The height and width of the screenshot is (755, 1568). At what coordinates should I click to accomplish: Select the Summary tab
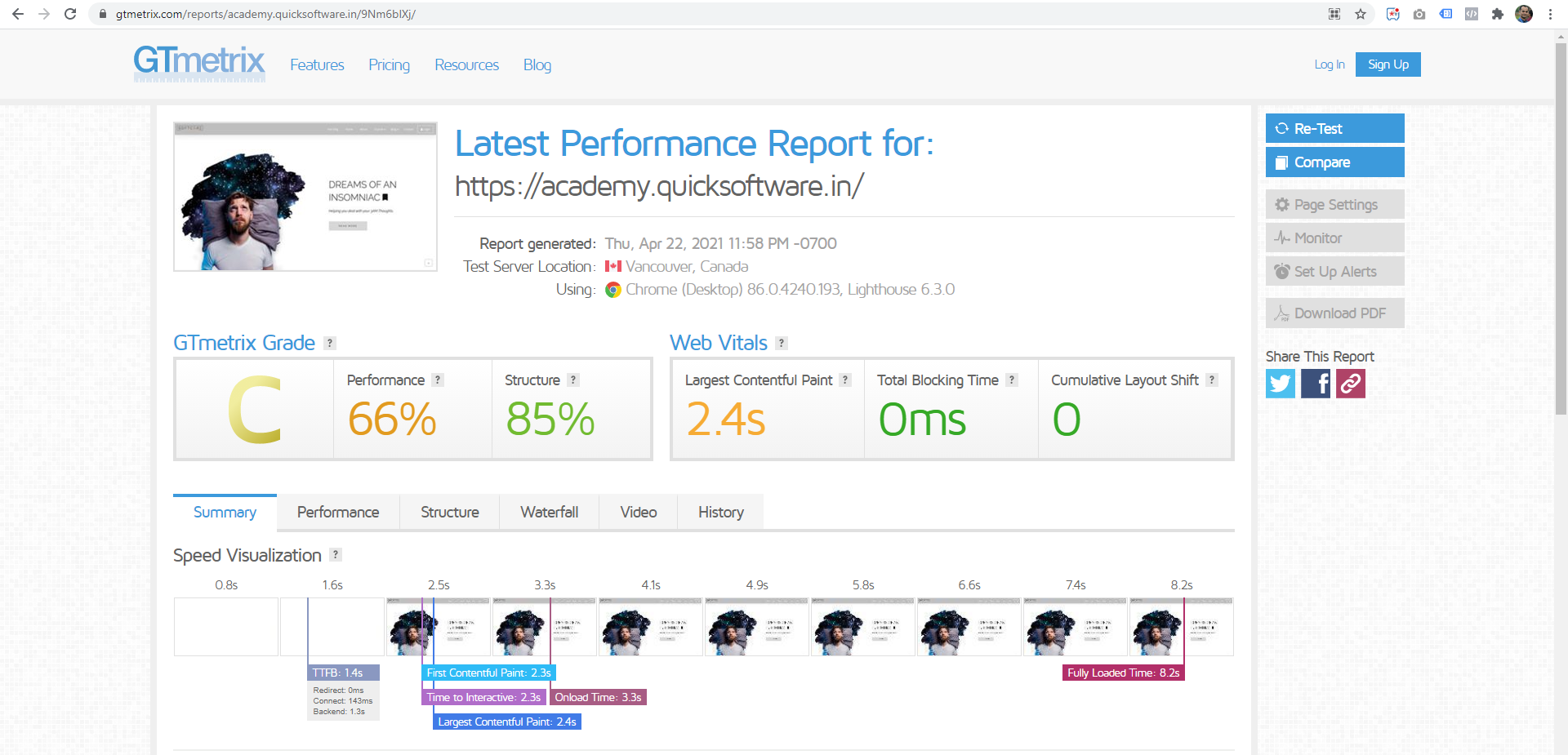[225, 512]
